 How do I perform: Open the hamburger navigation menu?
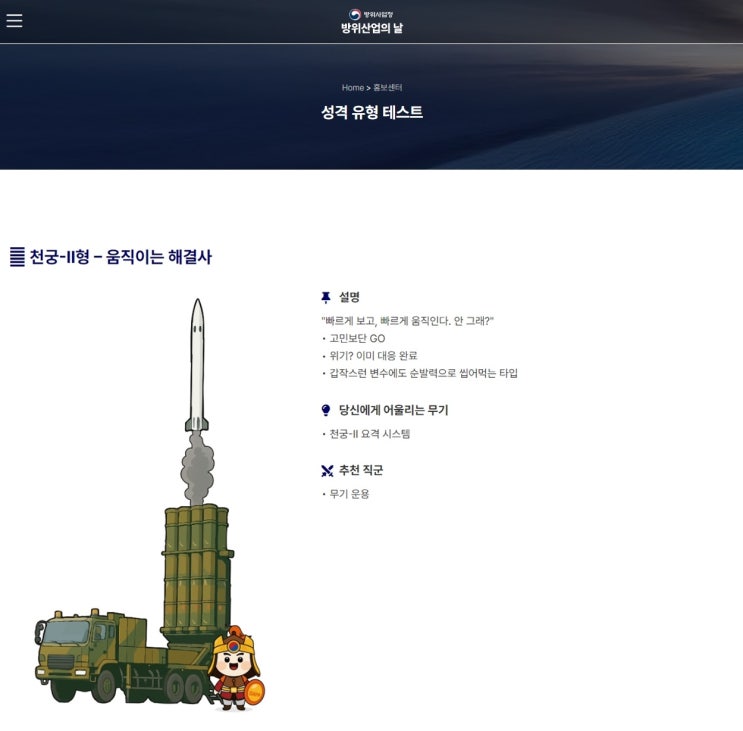(x=14, y=20)
